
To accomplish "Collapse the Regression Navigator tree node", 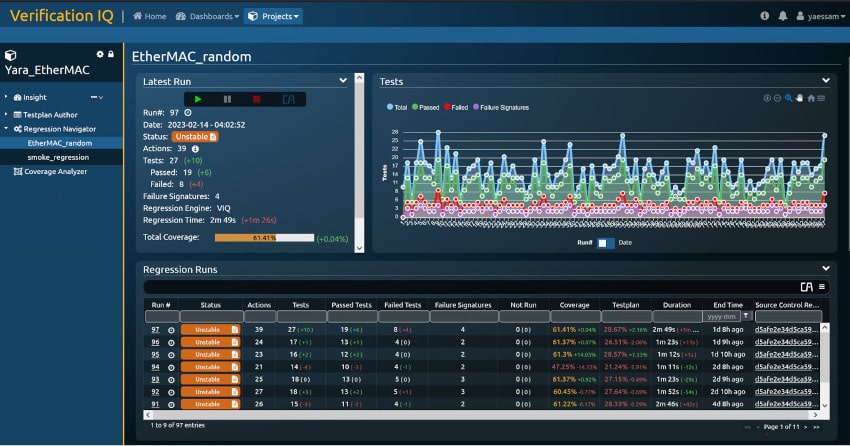I will point(5,129).
